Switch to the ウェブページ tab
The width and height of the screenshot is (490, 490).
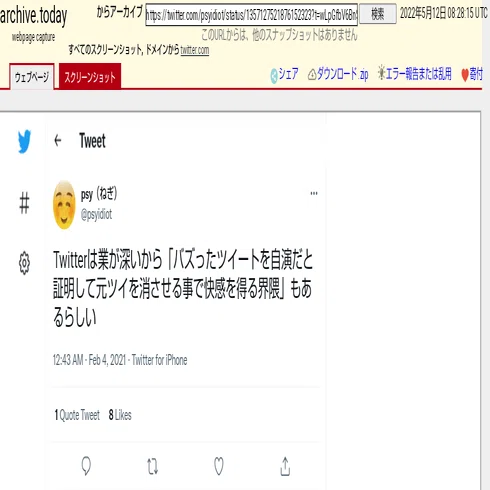(x=32, y=77)
